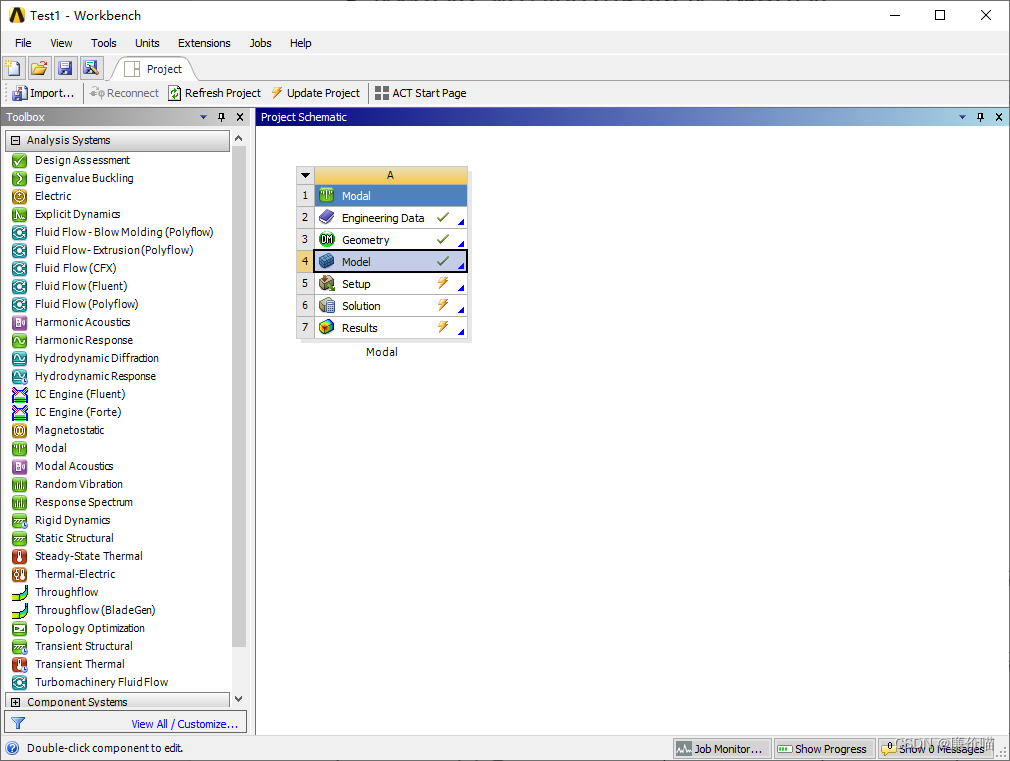Click the Throughflow icon
1010x761 pixels.
pos(19,592)
